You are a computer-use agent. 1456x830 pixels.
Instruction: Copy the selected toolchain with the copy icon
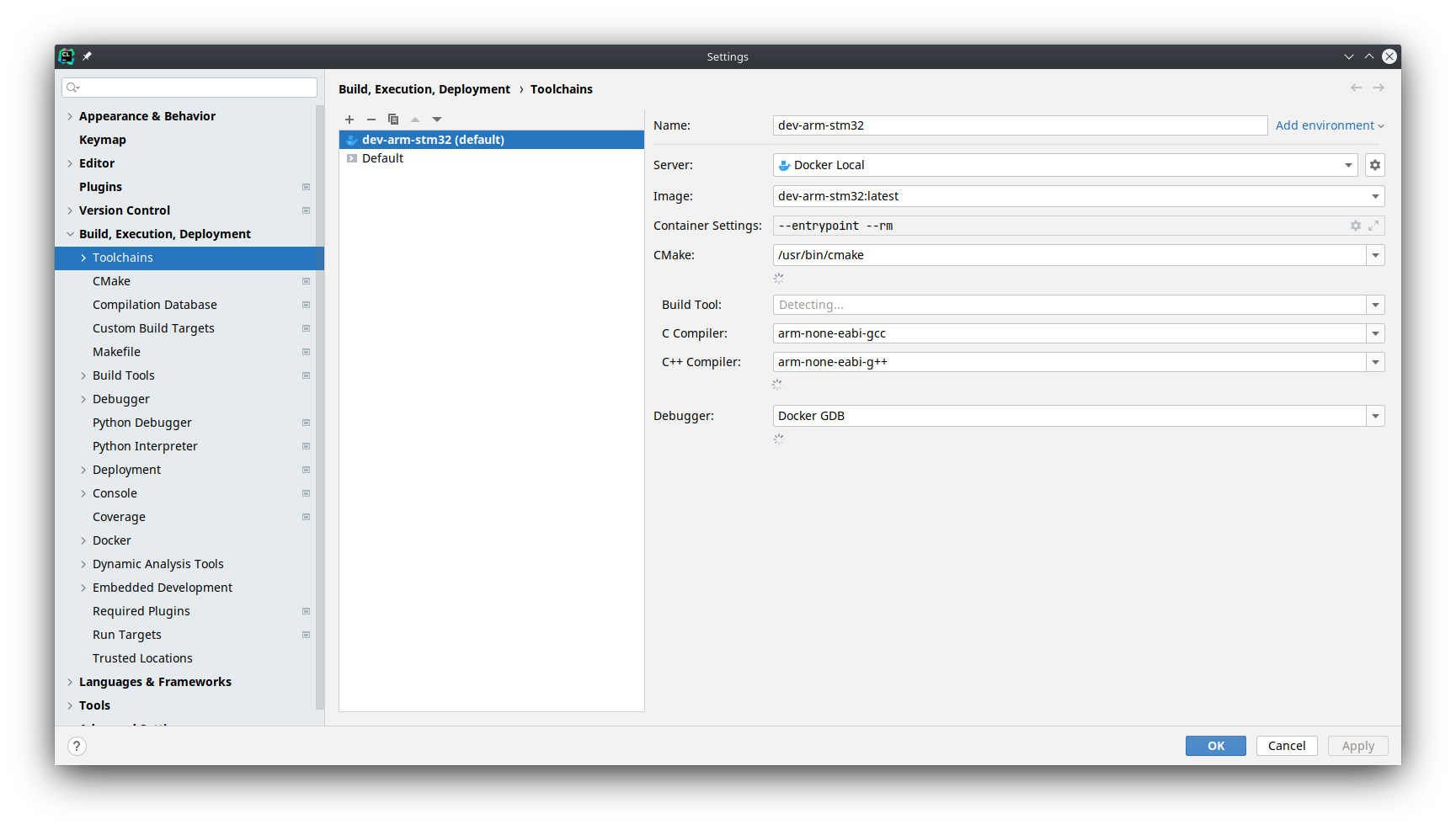pos(393,120)
